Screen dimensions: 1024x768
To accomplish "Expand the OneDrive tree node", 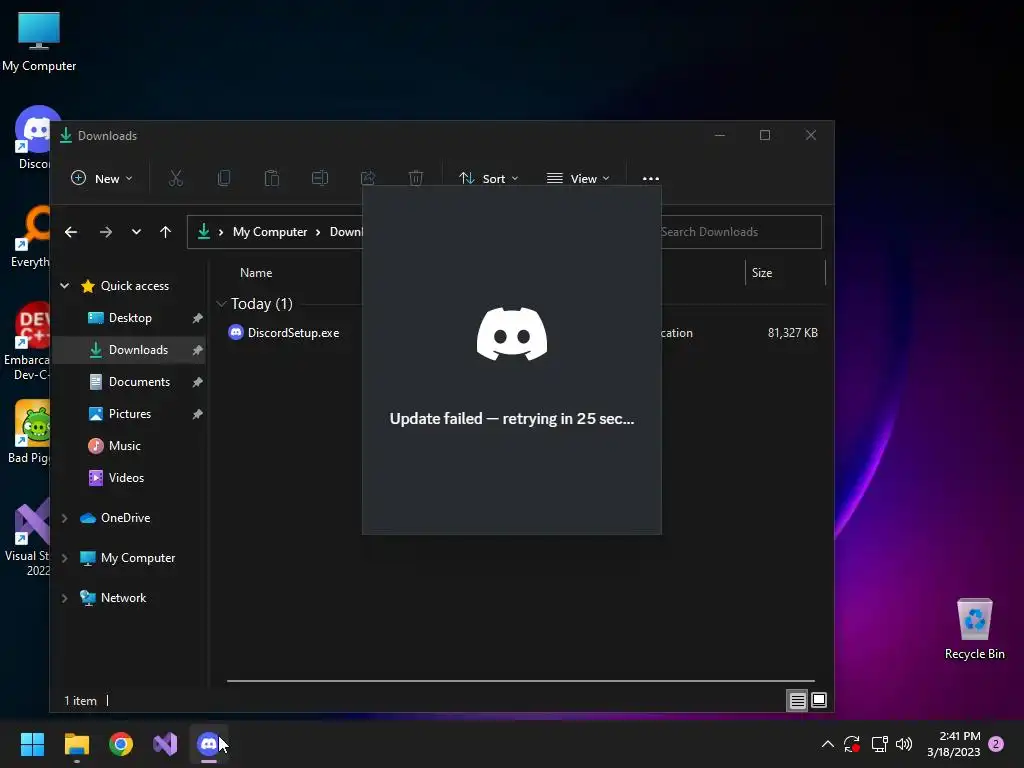I will [65, 518].
